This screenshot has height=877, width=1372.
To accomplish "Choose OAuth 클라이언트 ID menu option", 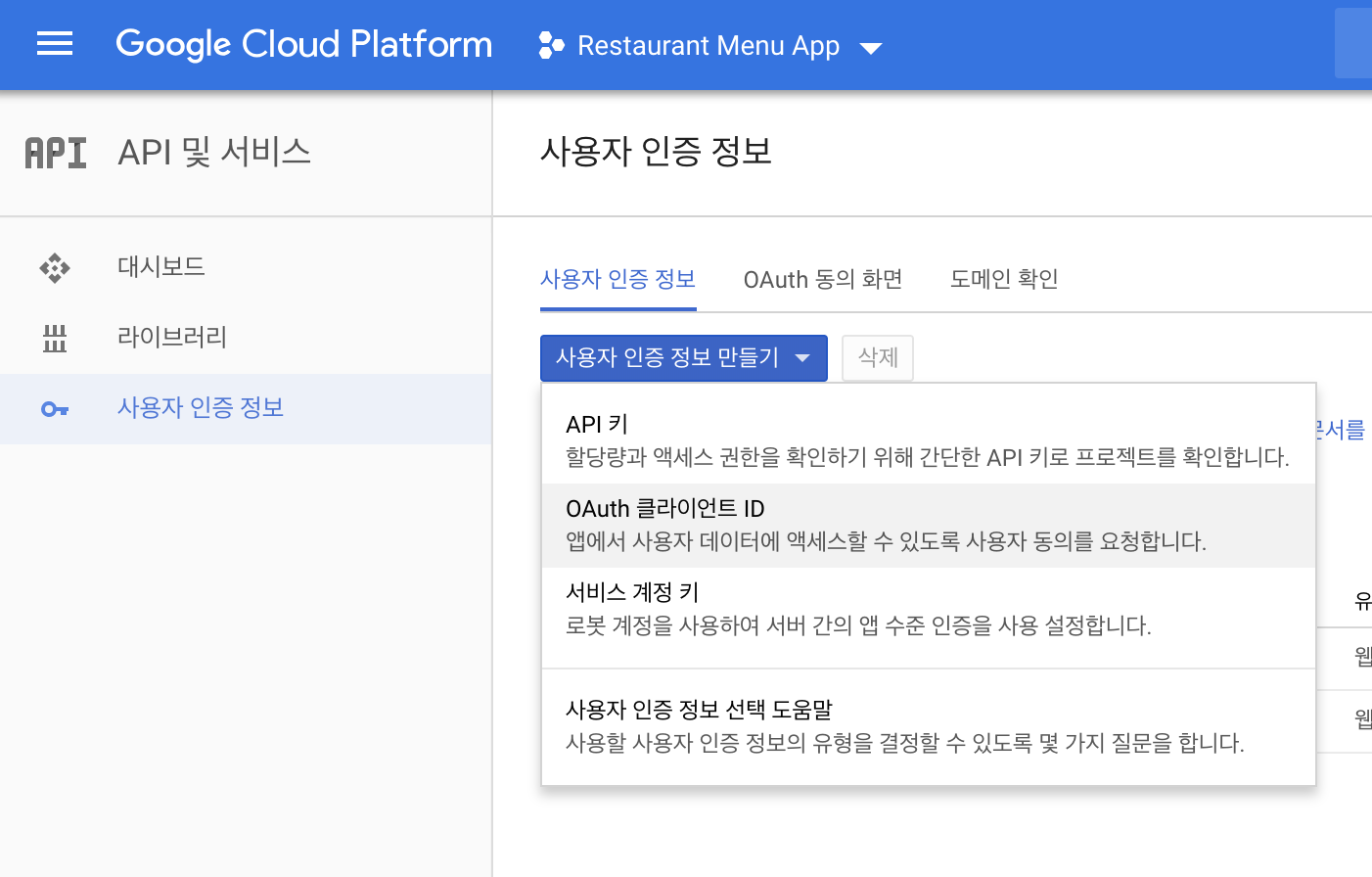I will click(x=929, y=526).
